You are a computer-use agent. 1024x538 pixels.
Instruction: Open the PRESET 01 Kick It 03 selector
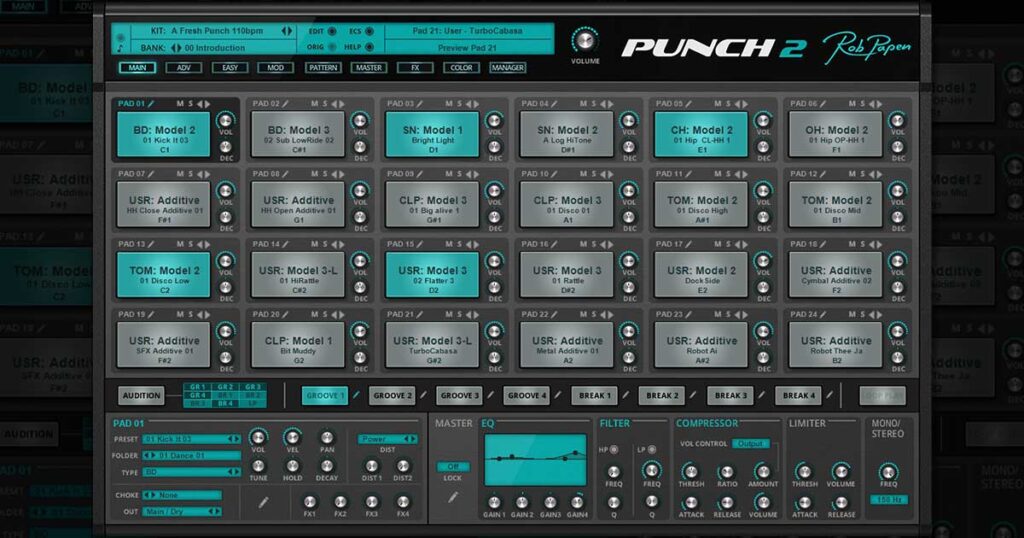pyautogui.click(x=192, y=439)
